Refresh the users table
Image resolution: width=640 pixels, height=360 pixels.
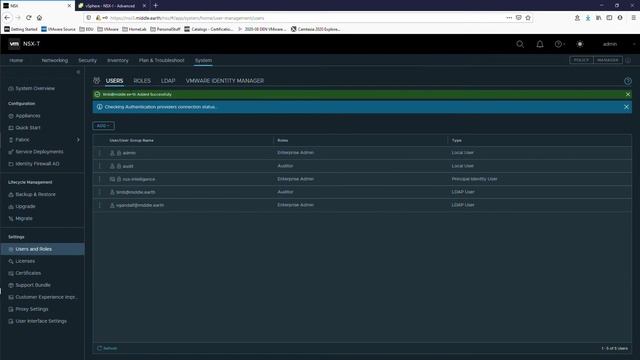pos(107,349)
